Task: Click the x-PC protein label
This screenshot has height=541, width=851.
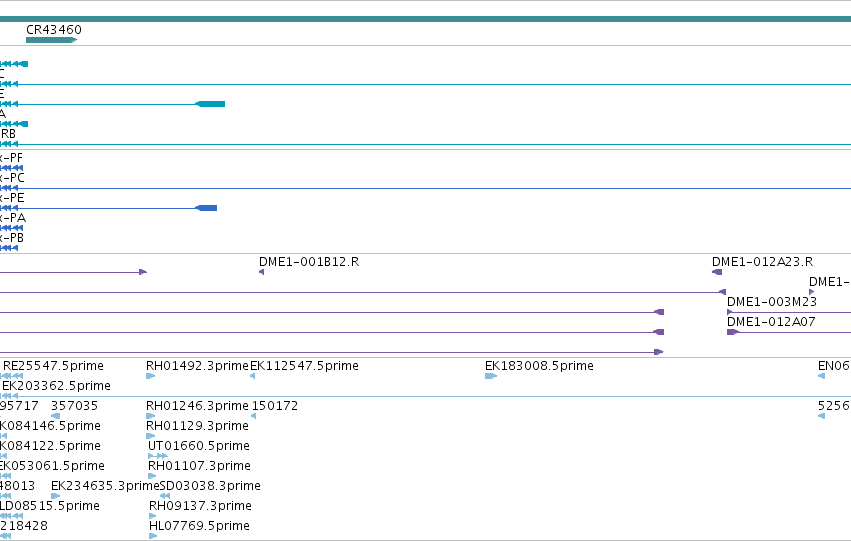Action: (x=12, y=178)
